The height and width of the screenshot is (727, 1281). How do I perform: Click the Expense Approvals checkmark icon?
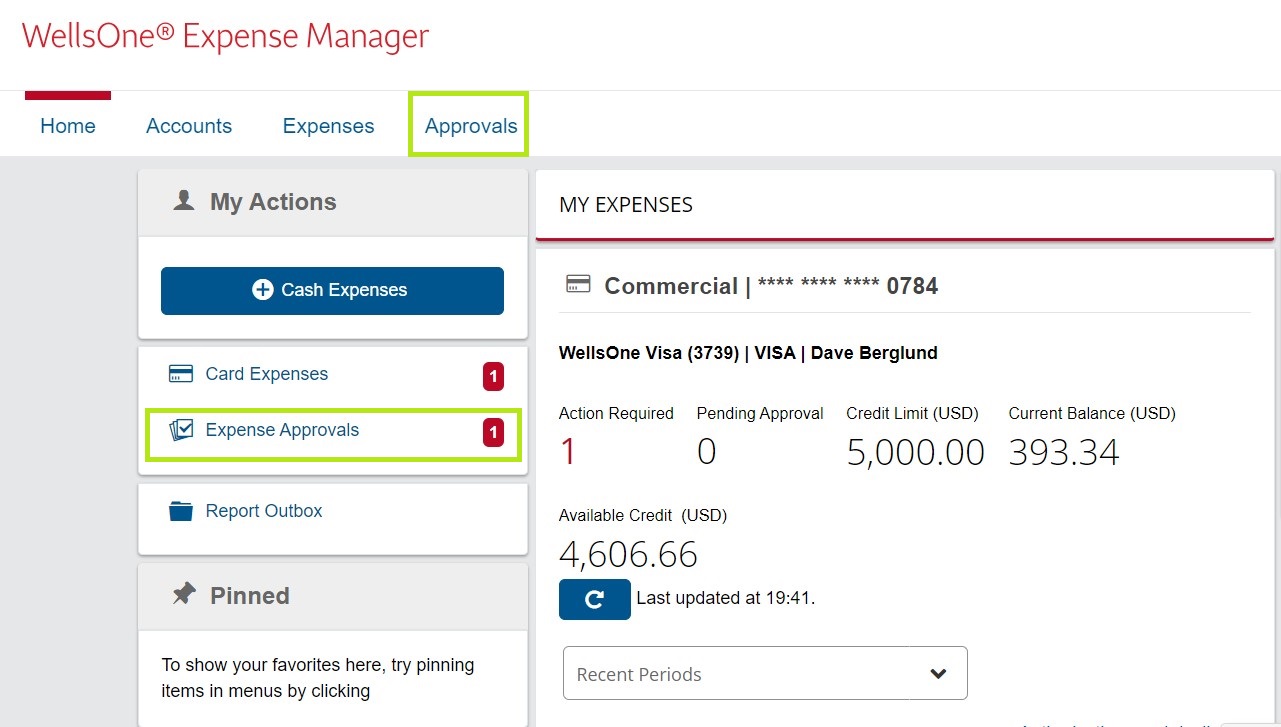tap(181, 430)
